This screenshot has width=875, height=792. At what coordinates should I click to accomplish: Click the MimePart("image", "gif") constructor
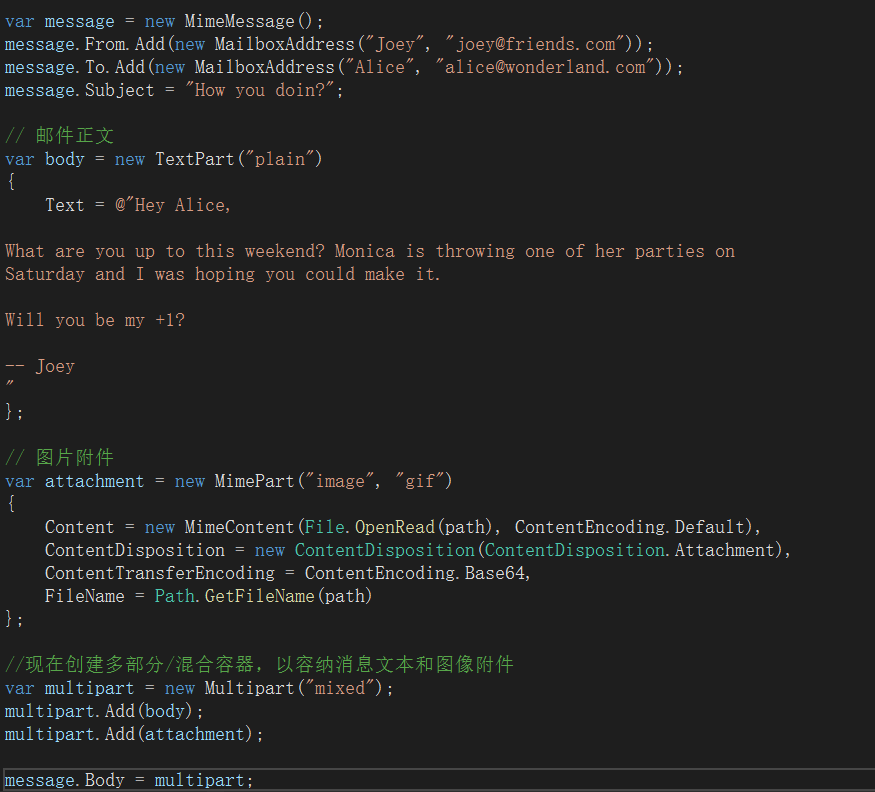tap(332, 481)
